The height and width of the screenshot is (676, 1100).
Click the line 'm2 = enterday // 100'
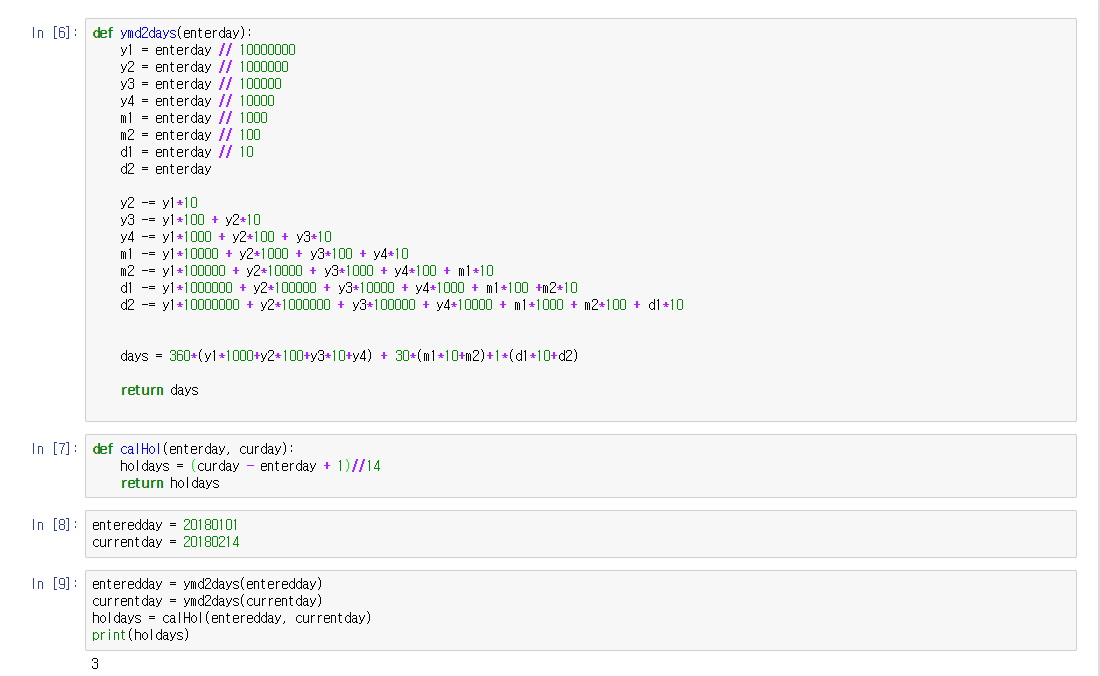[190, 135]
